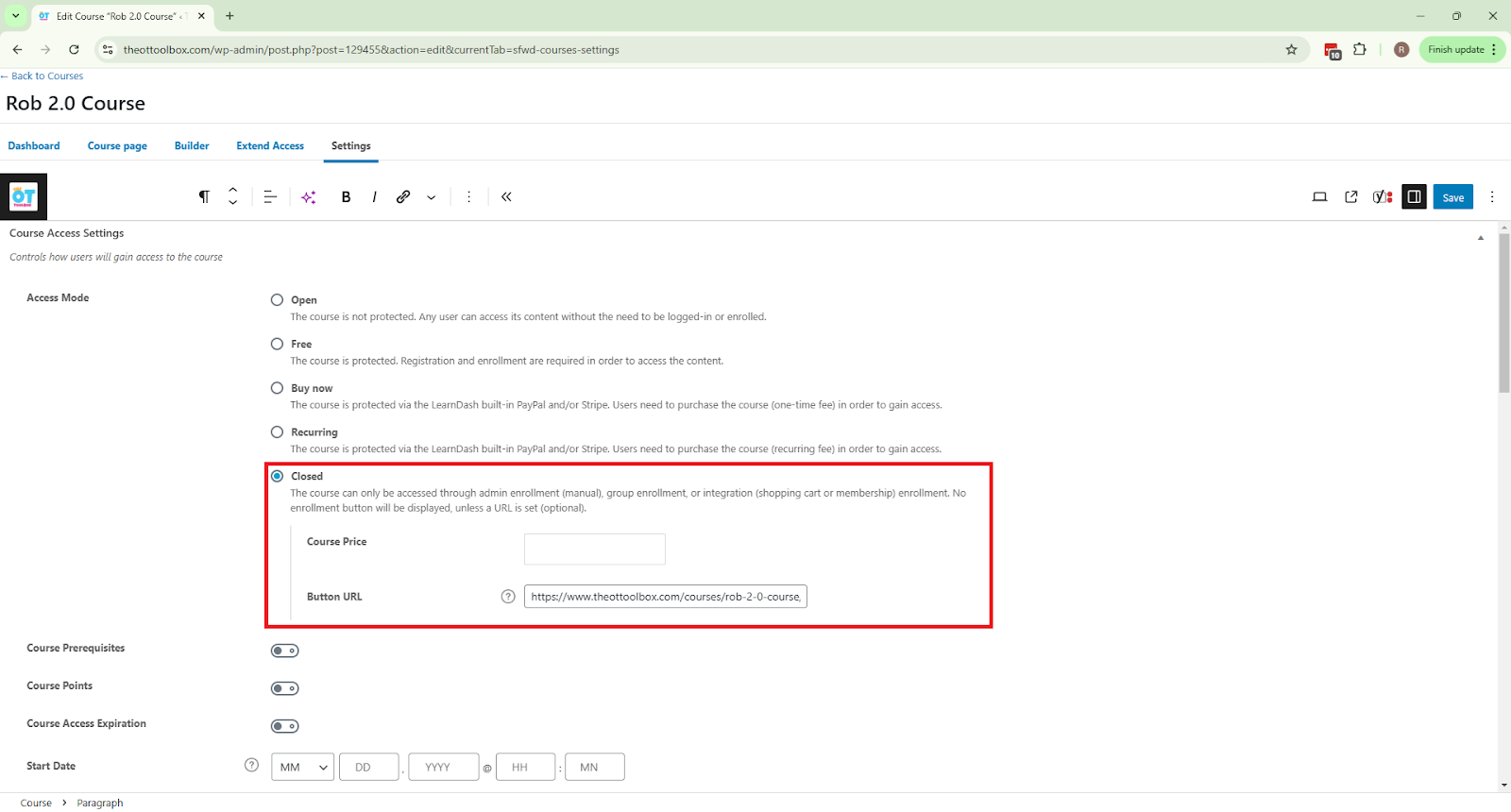The width and height of the screenshot is (1511, 812).
Task: Switch to the Builder tab
Action: point(192,145)
